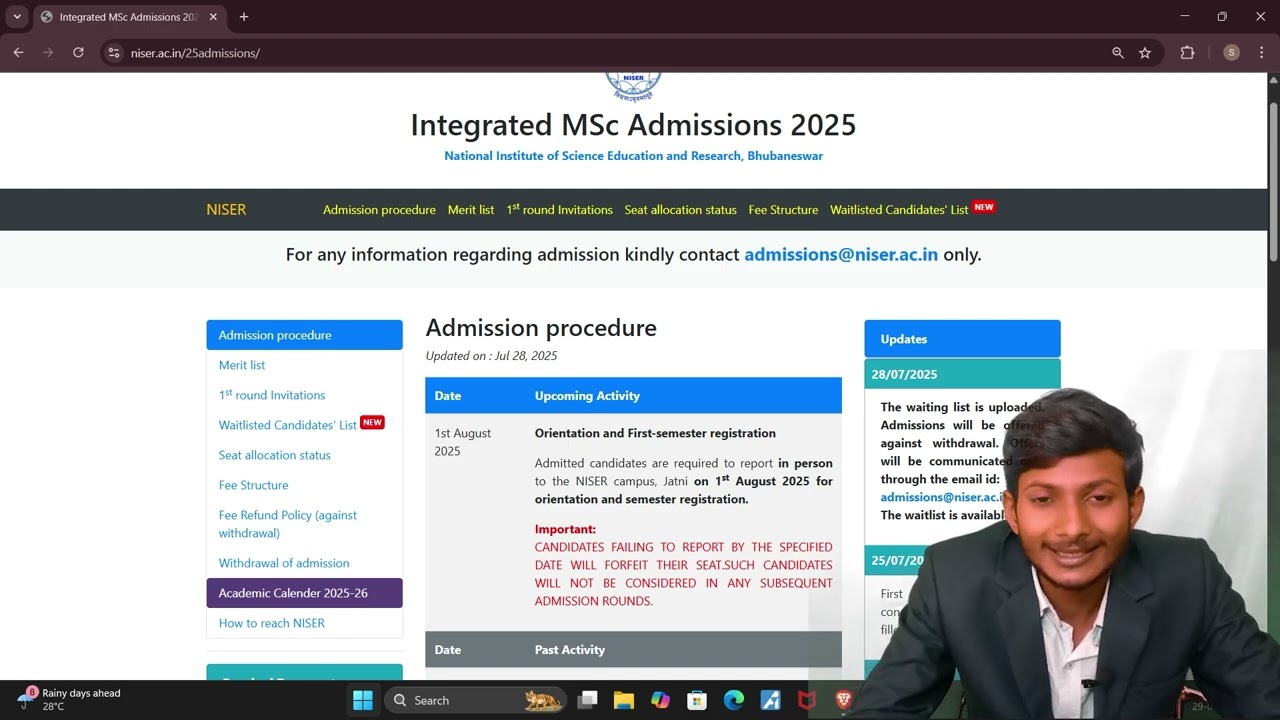The width and height of the screenshot is (1280, 720).
Task: Click the Orientation and First-semester registration row title
Action: pyautogui.click(x=655, y=433)
